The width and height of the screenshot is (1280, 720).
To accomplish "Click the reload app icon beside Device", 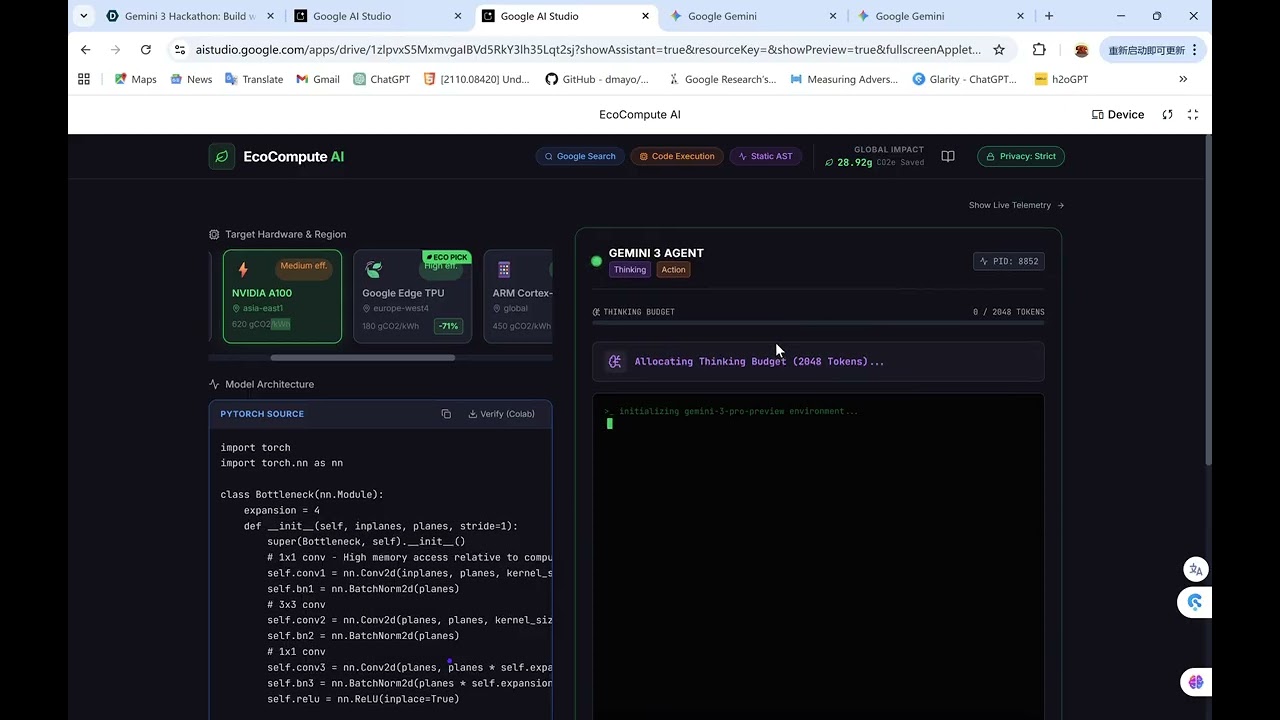I will pyautogui.click(x=1167, y=115).
